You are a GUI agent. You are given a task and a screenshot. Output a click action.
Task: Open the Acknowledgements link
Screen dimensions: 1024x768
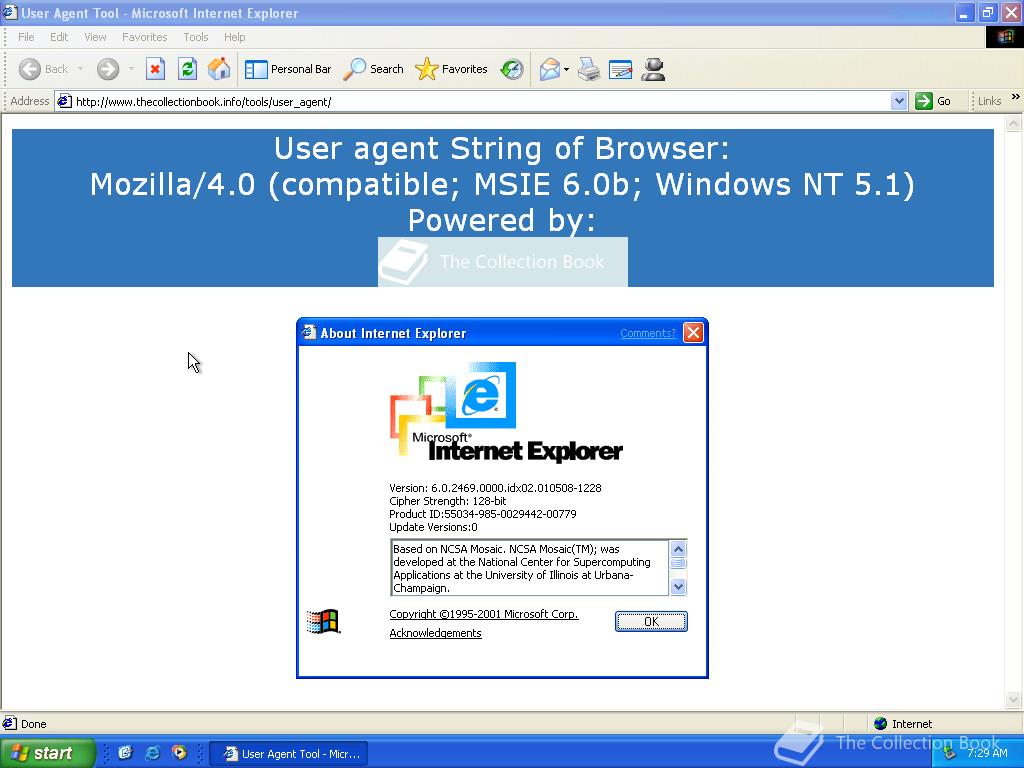[x=436, y=633]
